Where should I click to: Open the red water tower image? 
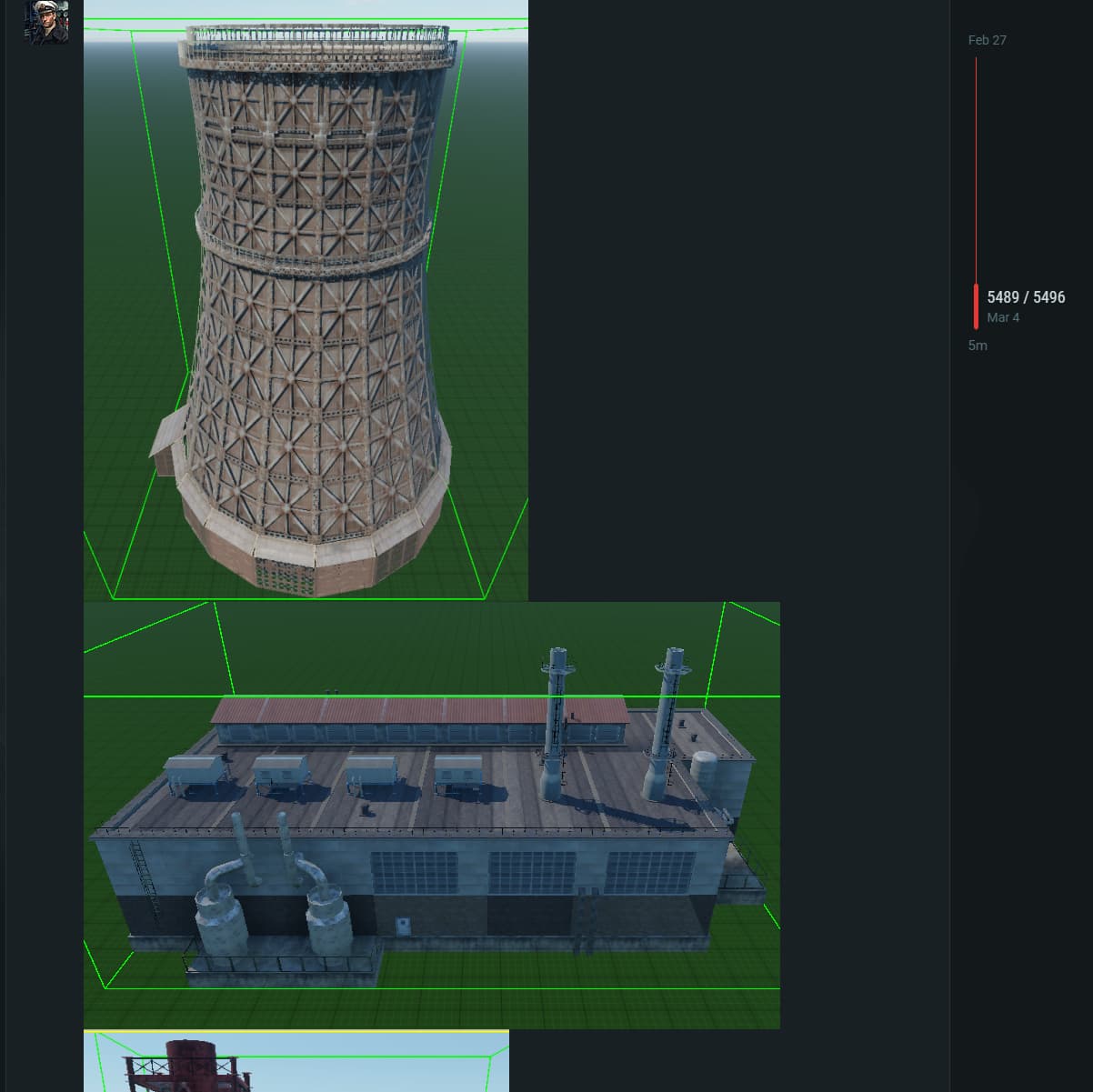coord(296,1061)
